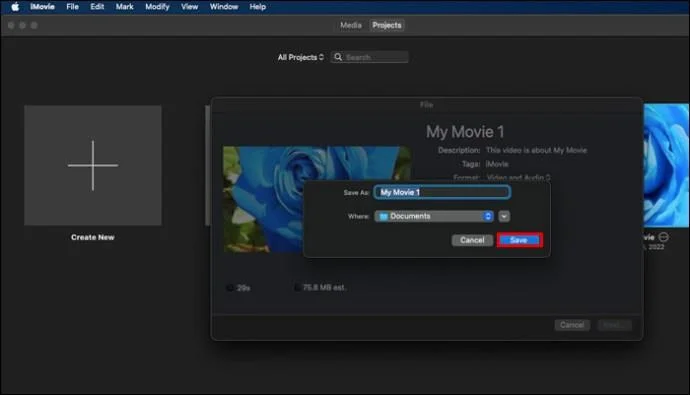The image size is (690, 395).
Task: Click the Description text about My Movie
Action: (536, 150)
